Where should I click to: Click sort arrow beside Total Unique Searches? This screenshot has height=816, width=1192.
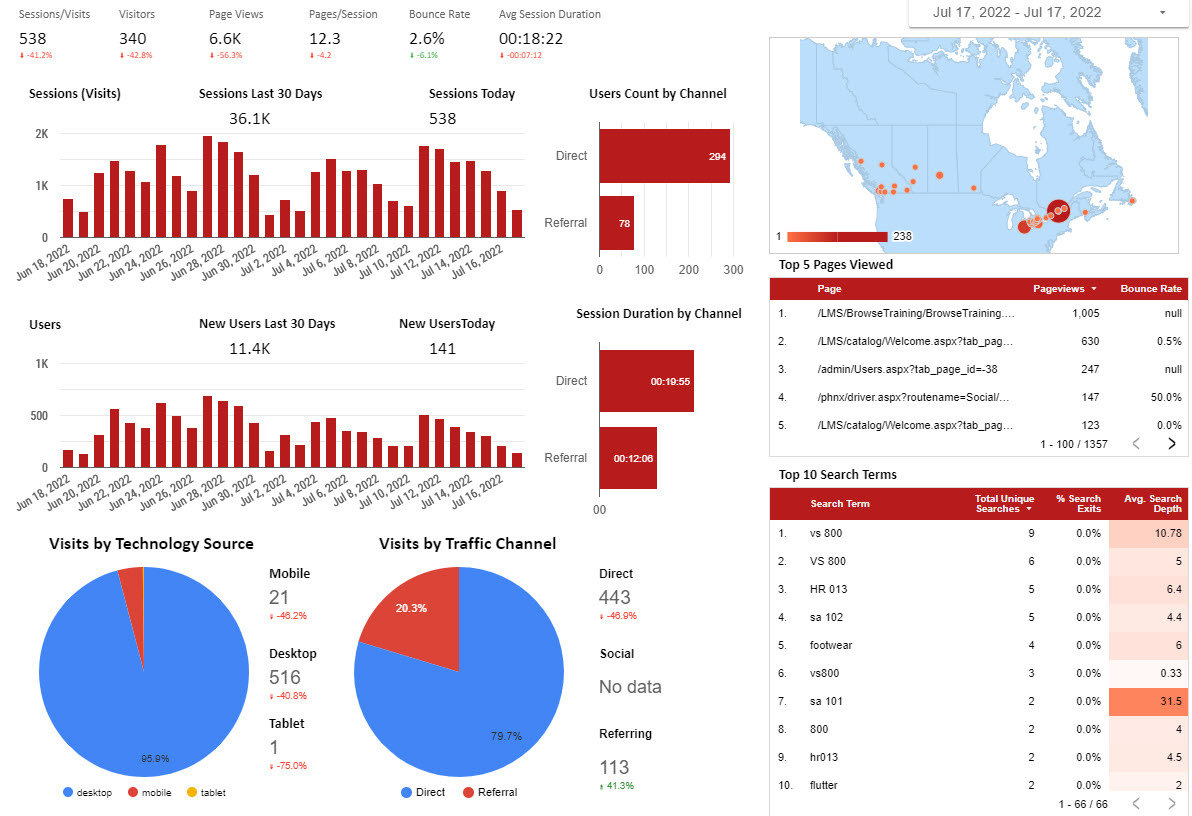1029,509
